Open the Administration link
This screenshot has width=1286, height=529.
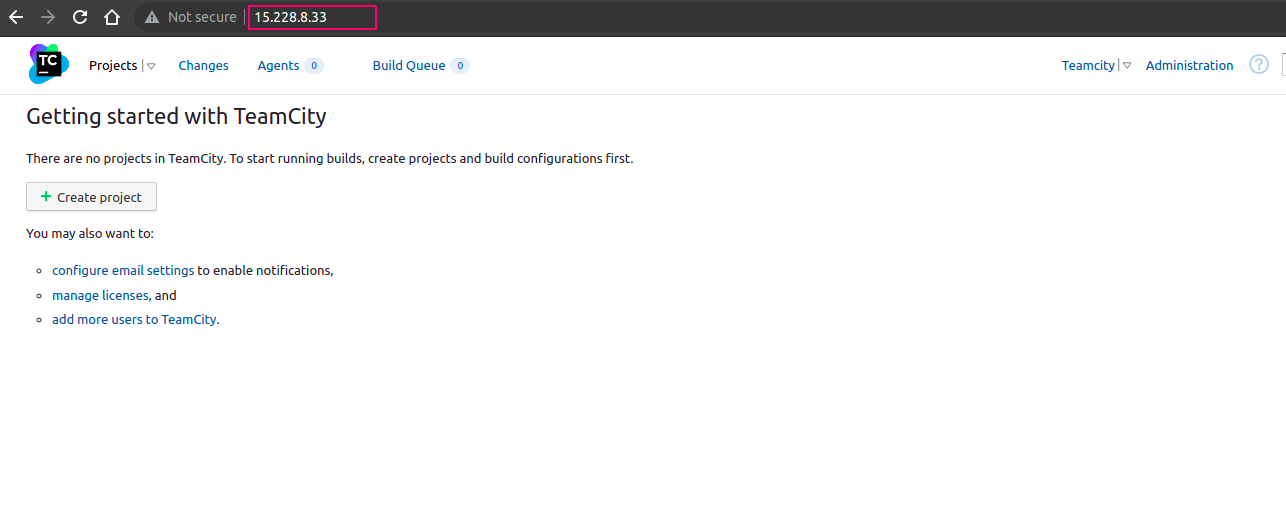(x=1189, y=66)
